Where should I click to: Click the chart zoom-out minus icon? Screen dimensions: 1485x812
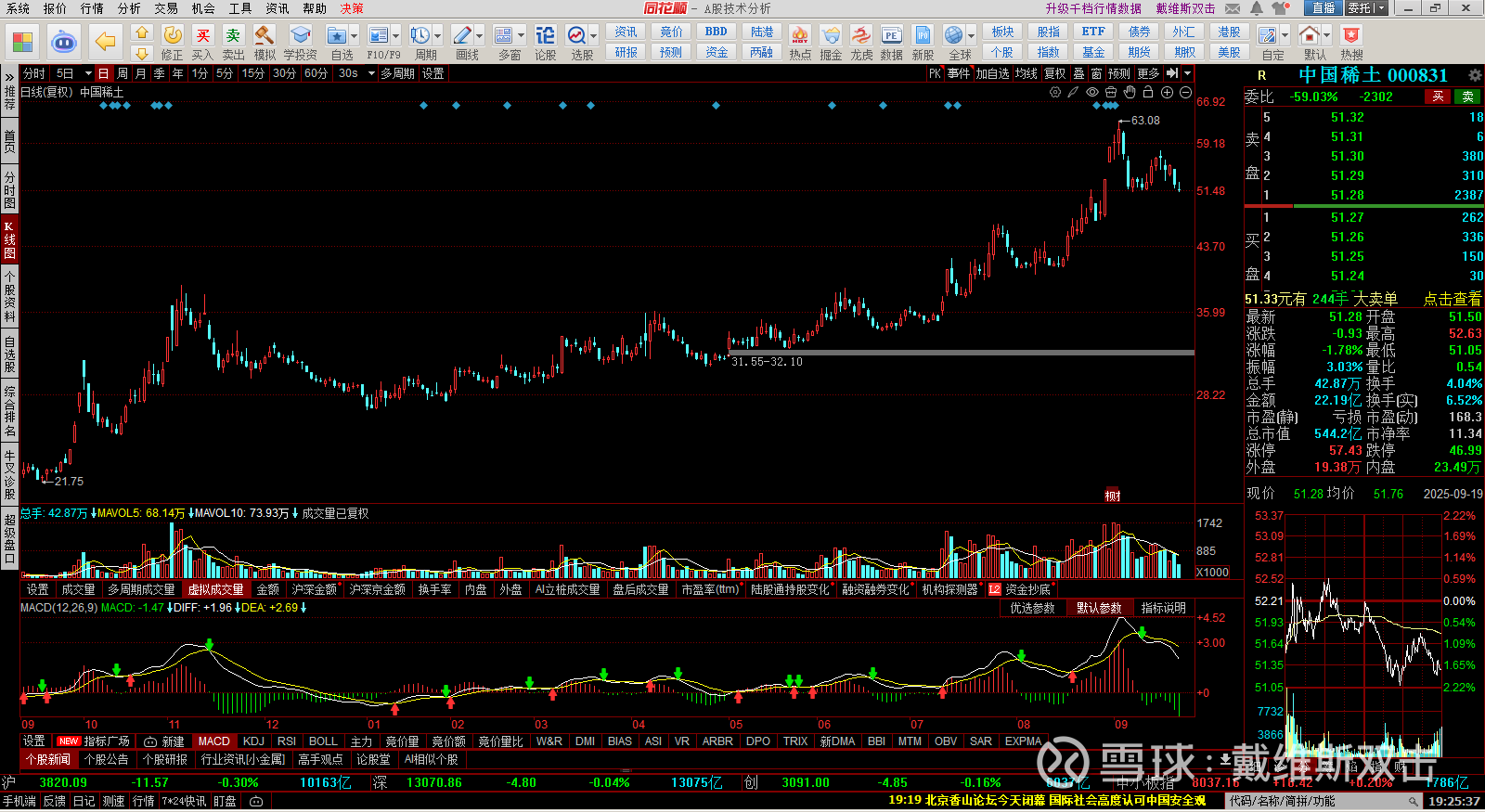coord(1185,92)
